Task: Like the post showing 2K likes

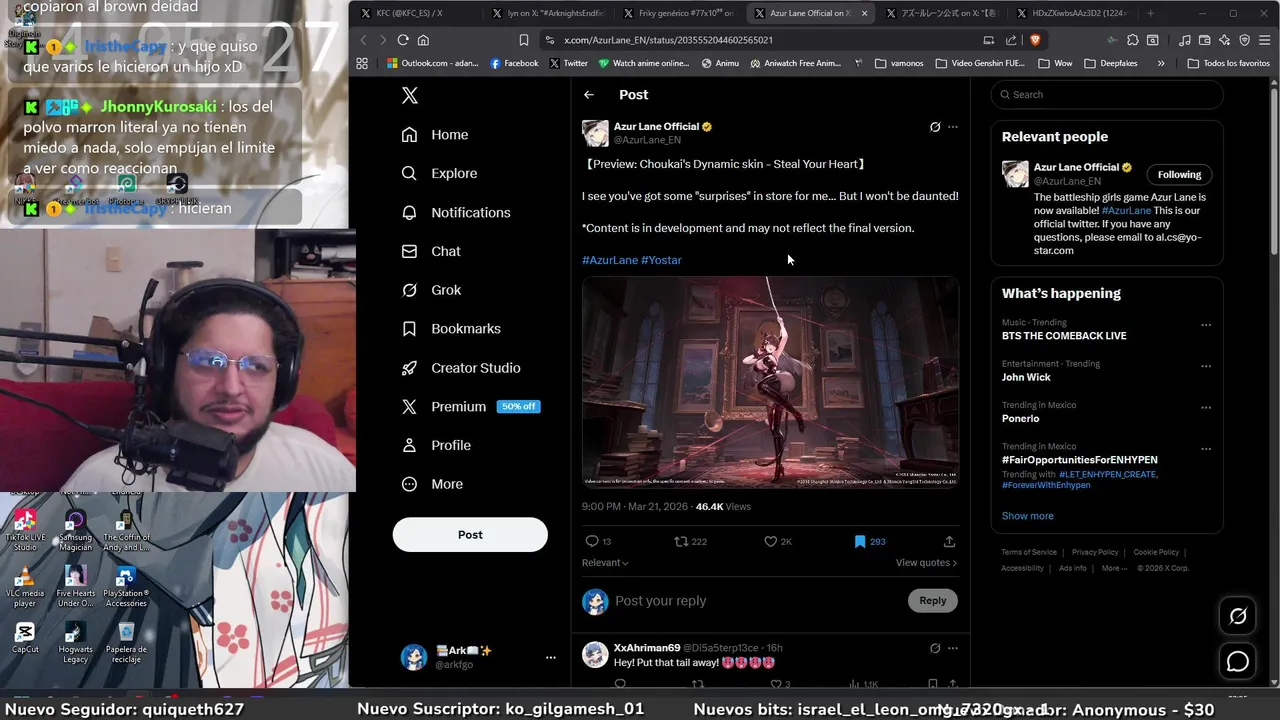Action: click(777, 541)
